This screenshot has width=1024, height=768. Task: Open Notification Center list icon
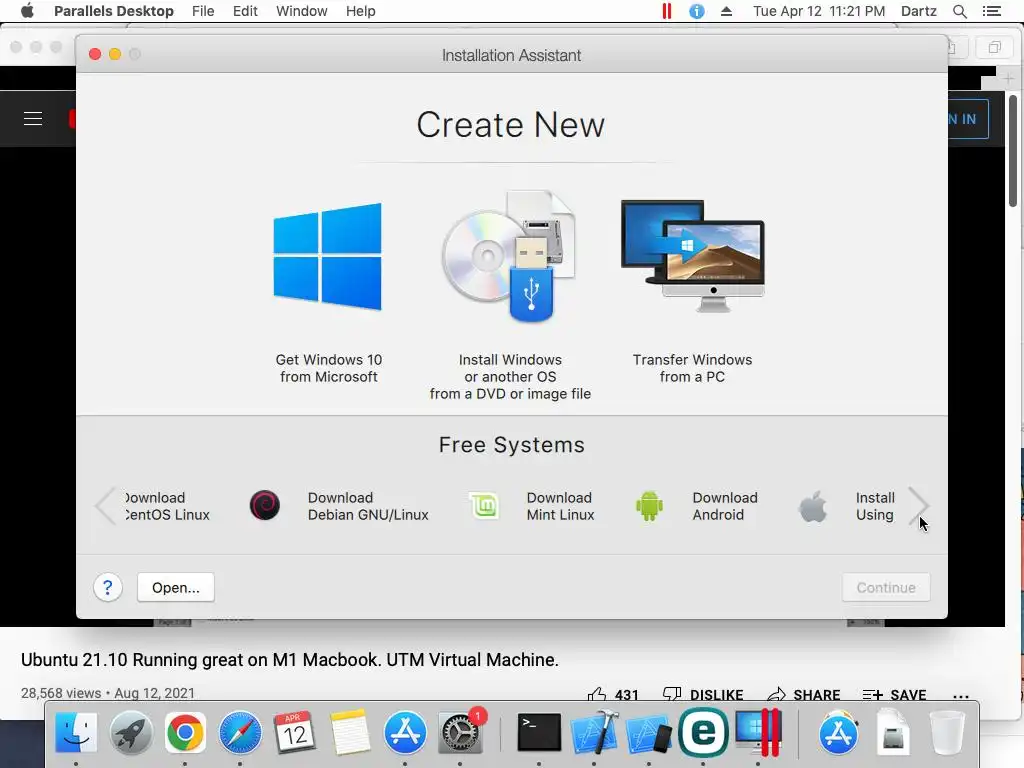[x=991, y=11]
